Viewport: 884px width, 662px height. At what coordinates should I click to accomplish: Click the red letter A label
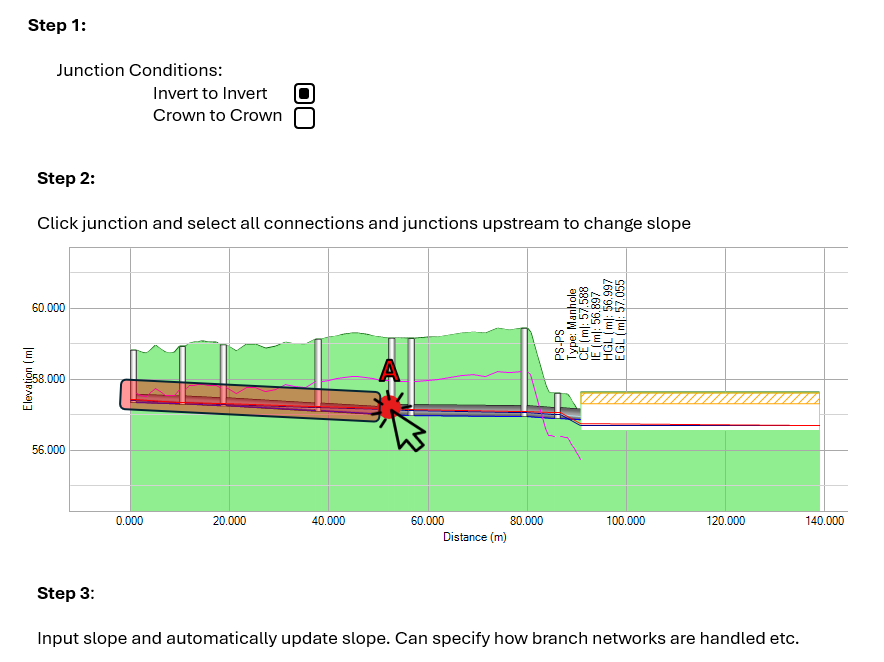(x=390, y=370)
